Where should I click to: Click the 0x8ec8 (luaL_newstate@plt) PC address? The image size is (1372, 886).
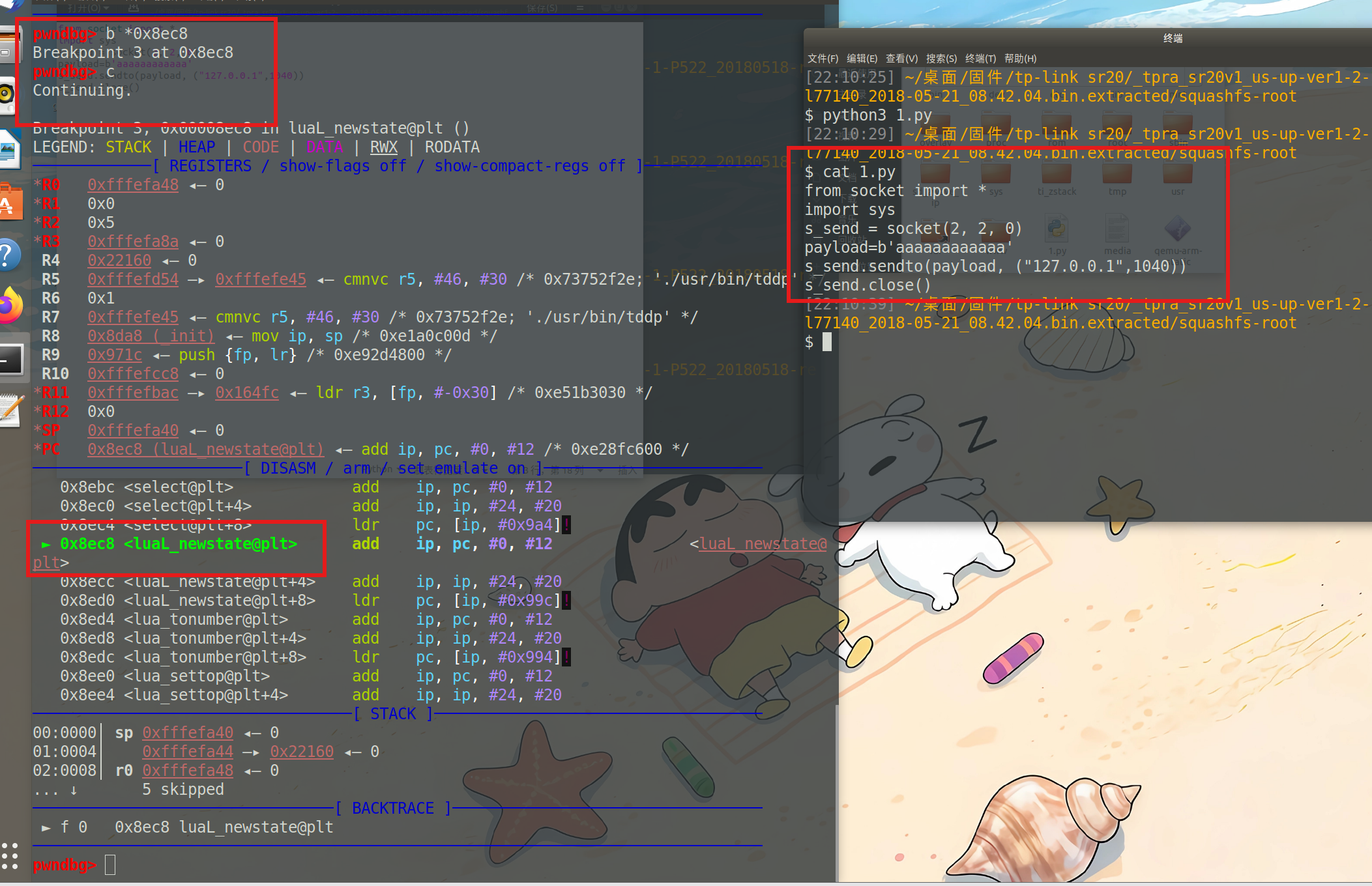[x=205, y=450]
